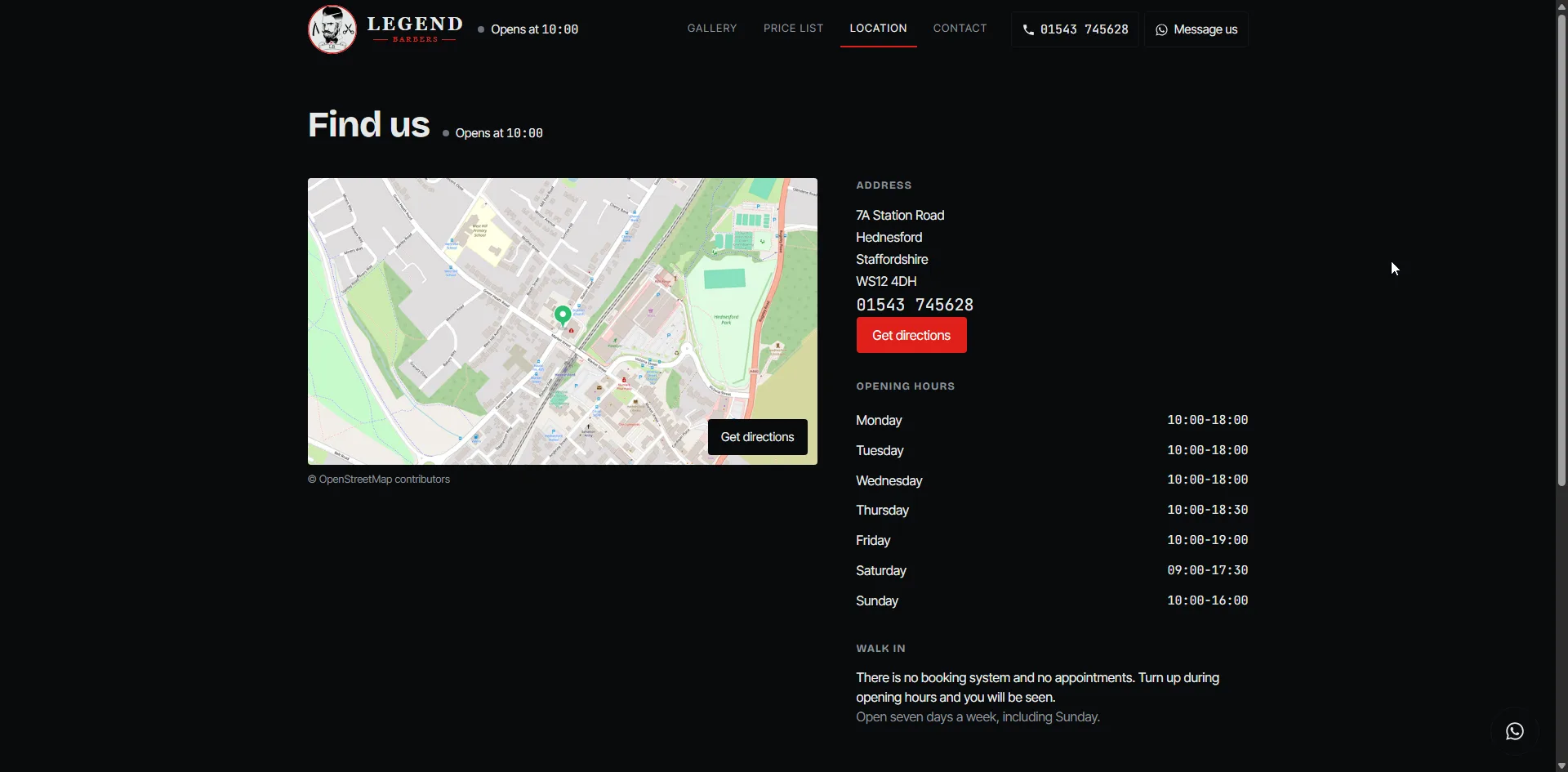The height and width of the screenshot is (772, 1568).
Task: Click the map area of Hednesford
Action: click(563, 322)
